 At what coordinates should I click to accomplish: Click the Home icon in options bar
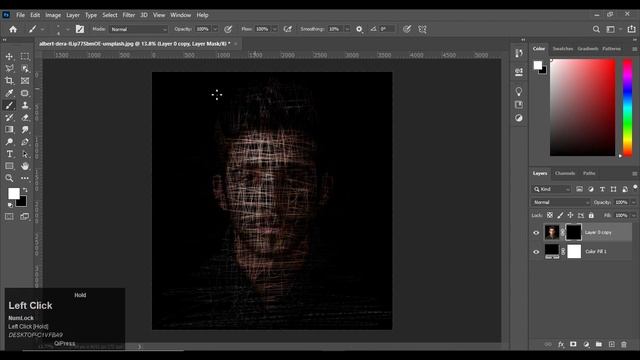tap(13, 29)
